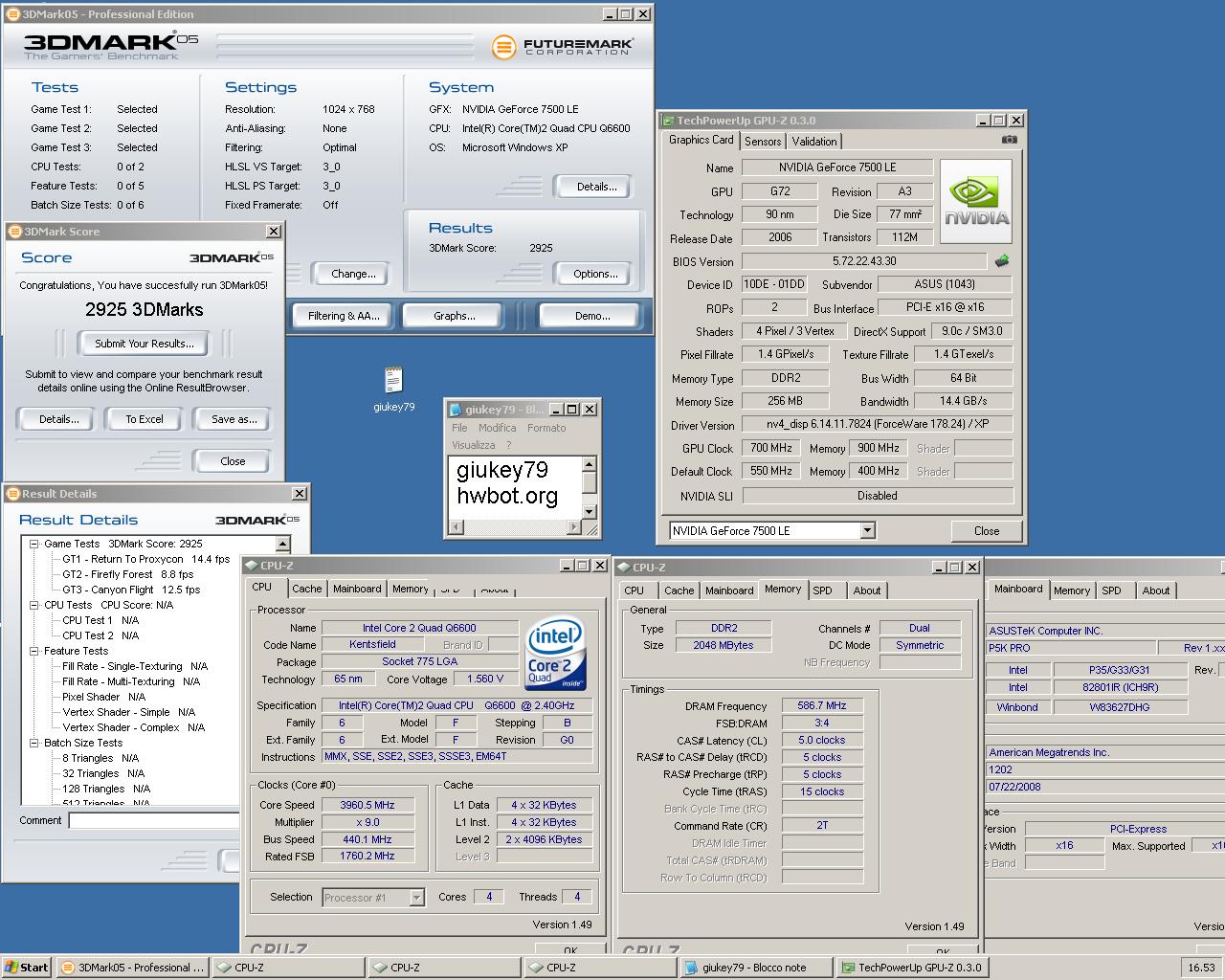Click the GPU-Z title bar icon

click(x=667, y=121)
